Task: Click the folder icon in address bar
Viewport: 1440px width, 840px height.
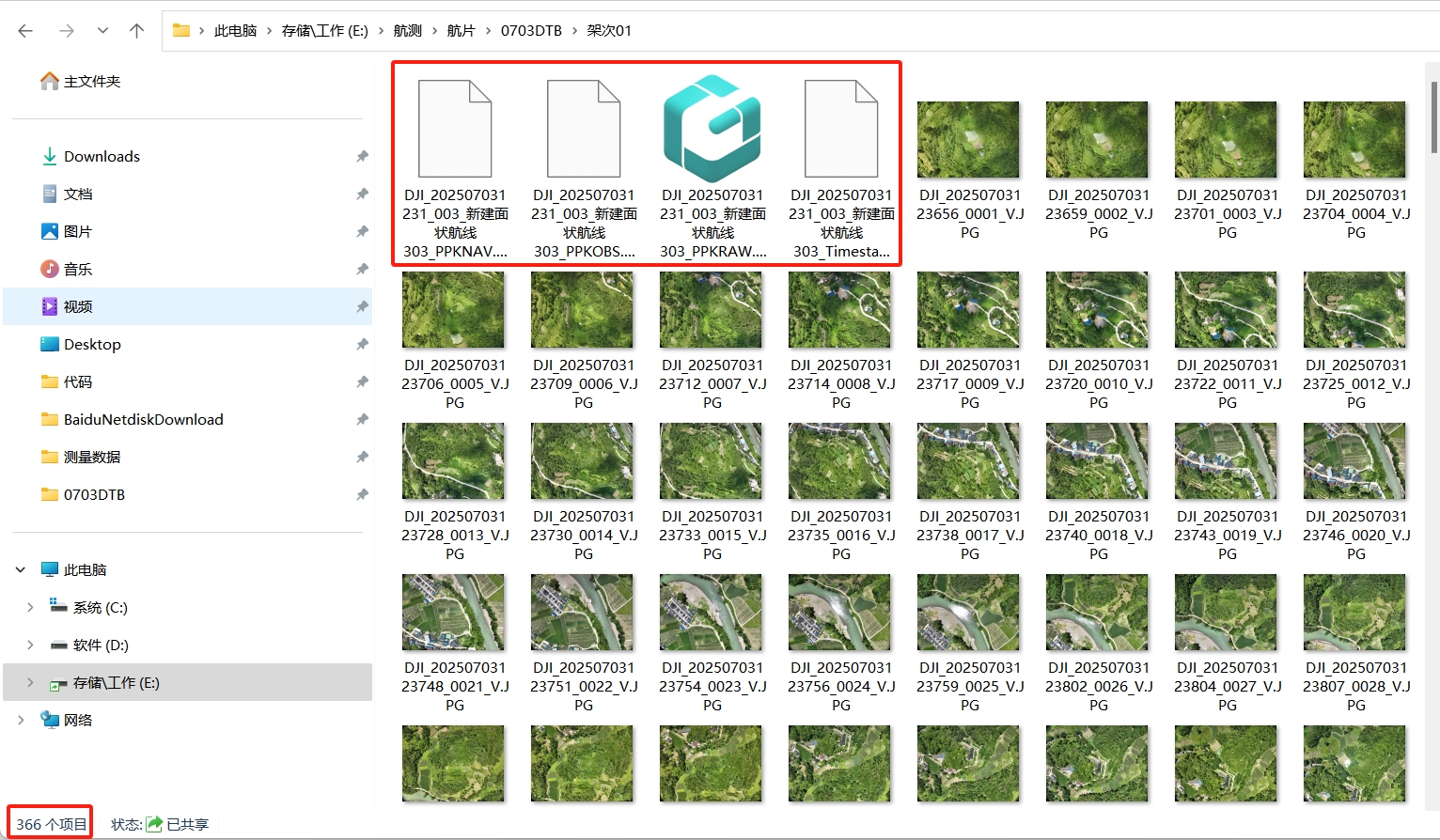Action: tap(181, 30)
